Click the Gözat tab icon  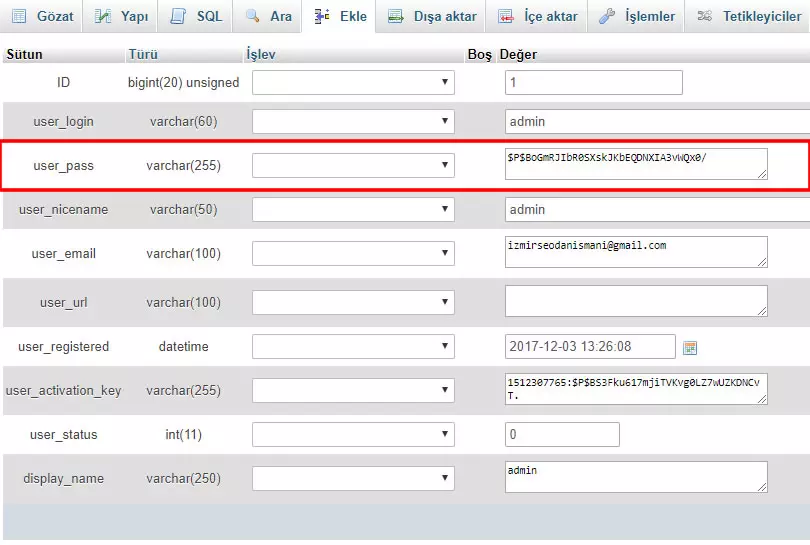(x=19, y=17)
